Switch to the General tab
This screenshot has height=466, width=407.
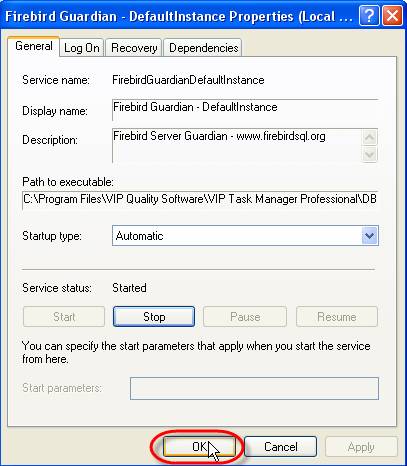pyautogui.click(x=34, y=46)
